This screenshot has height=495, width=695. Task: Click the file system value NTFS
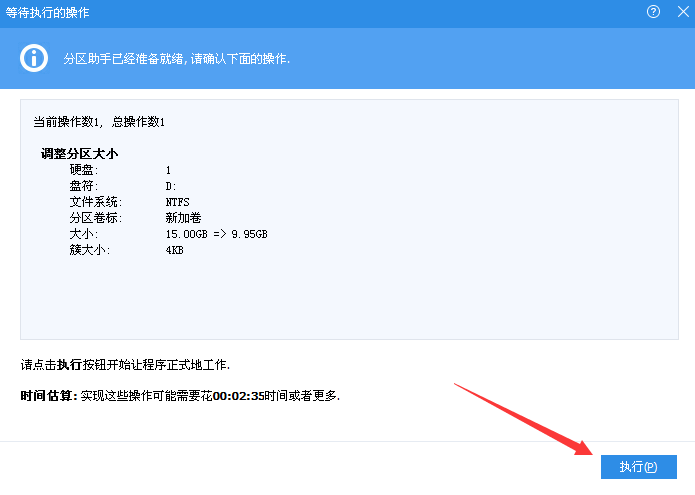(x=177, y=202)
